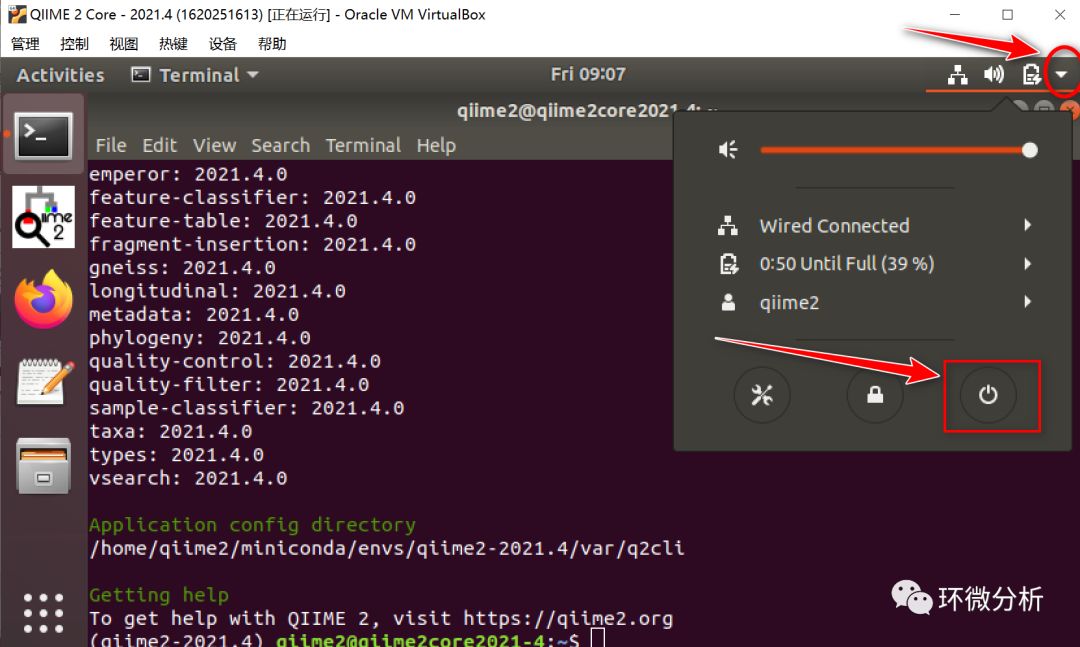Click the 'vsearch: 2021.4.0' line

(188, 478)
